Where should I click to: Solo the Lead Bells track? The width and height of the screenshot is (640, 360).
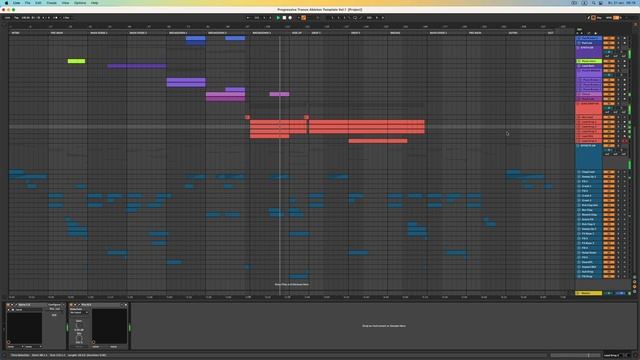618,66
